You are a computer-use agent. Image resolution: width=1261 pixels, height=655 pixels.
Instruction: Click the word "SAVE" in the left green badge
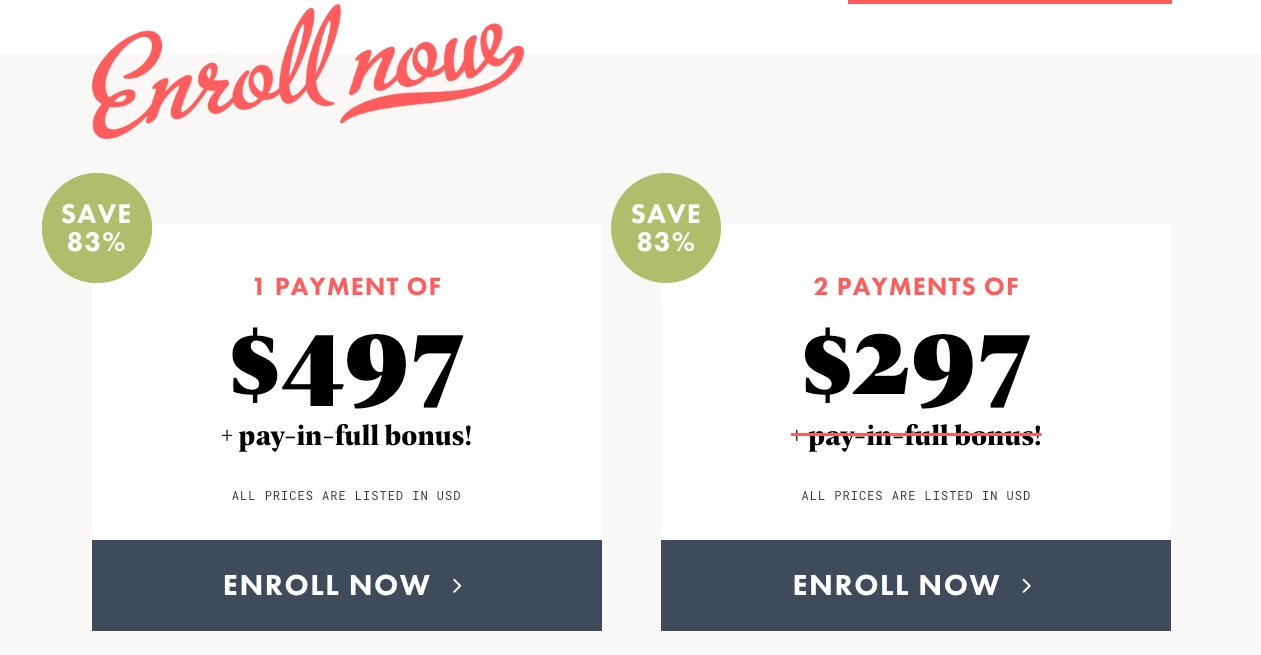click(97, 214)
